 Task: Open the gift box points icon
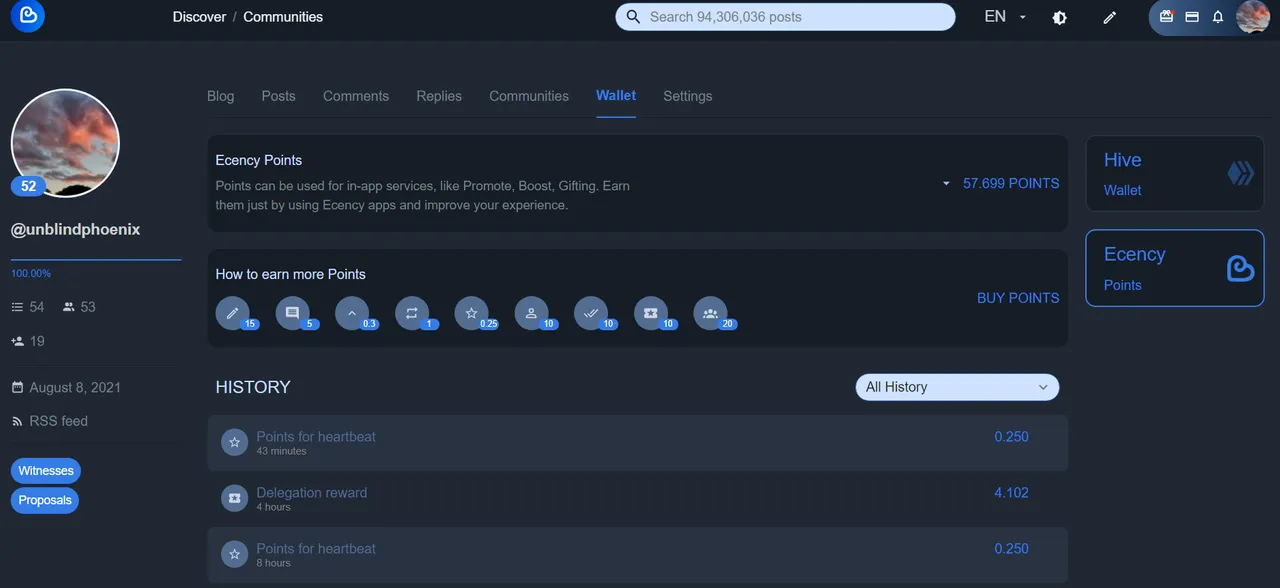tap(1166, 16)
